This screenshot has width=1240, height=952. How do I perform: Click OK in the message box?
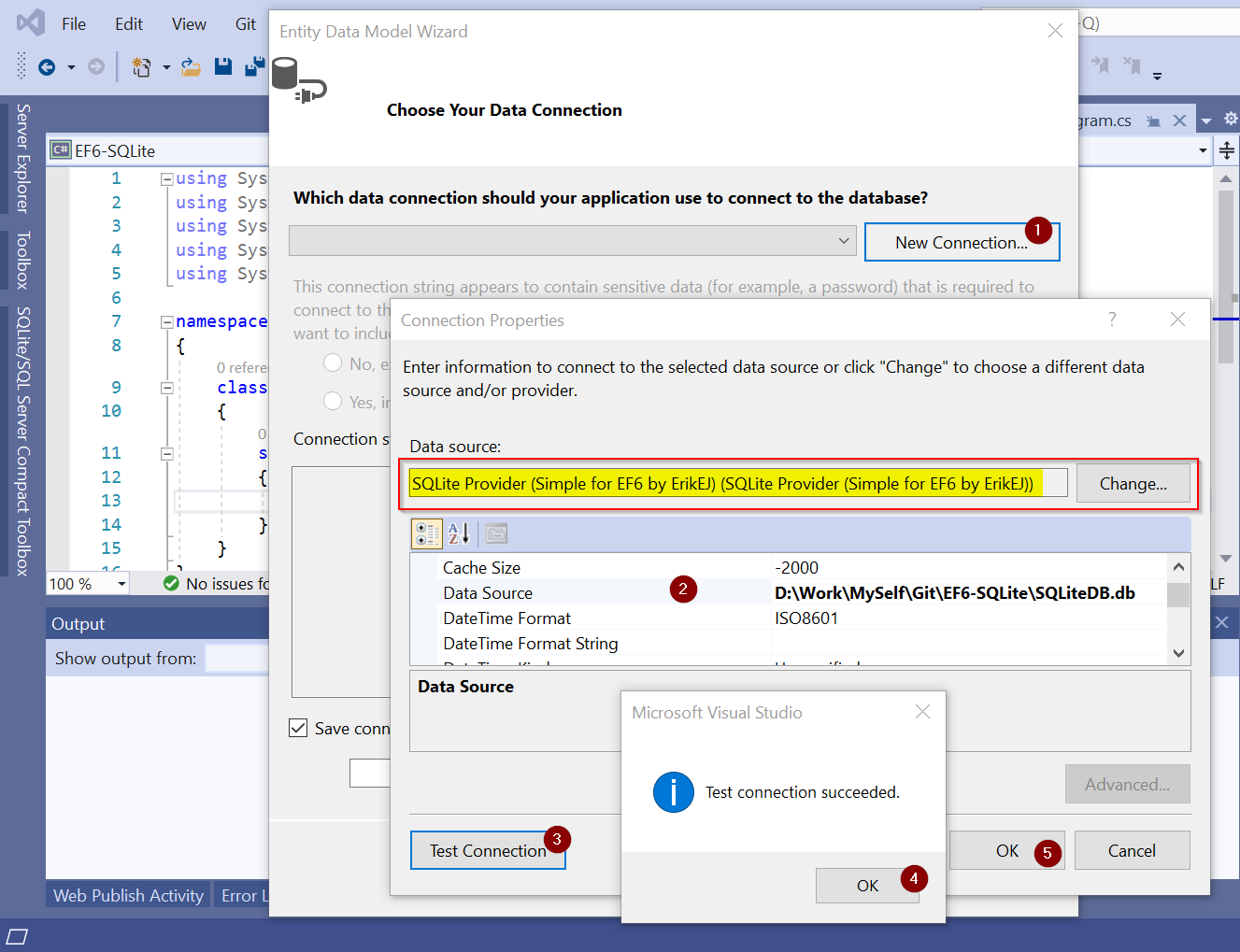click(867, 886)
